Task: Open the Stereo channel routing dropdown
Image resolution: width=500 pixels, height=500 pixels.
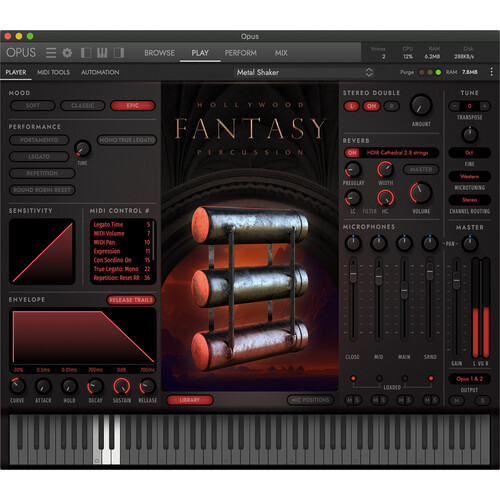Action: click(469, 200)
